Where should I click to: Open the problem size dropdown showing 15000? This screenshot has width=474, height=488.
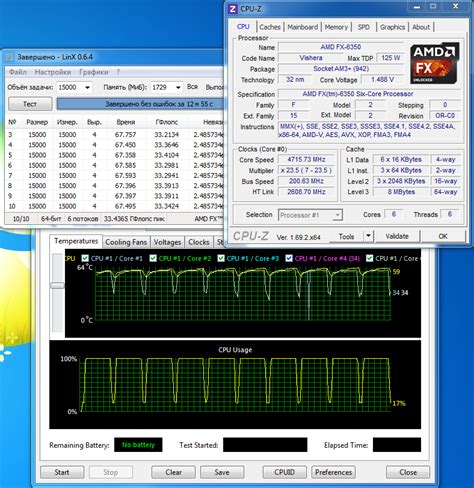(87, 87)
